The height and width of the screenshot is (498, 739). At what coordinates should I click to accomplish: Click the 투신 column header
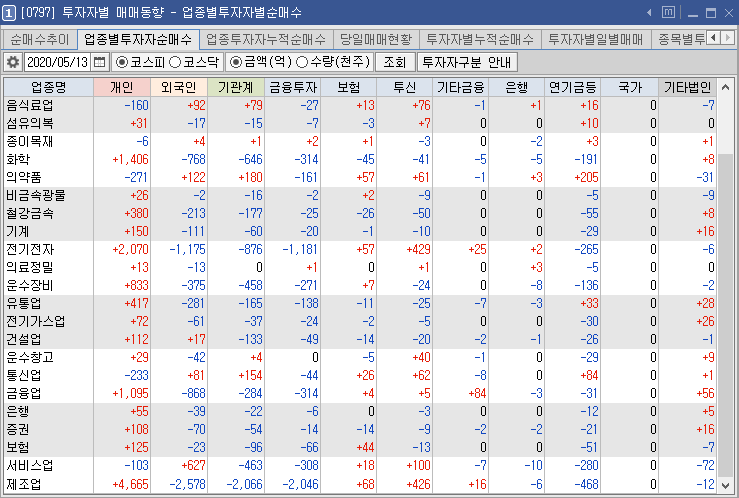click(404, 88)
